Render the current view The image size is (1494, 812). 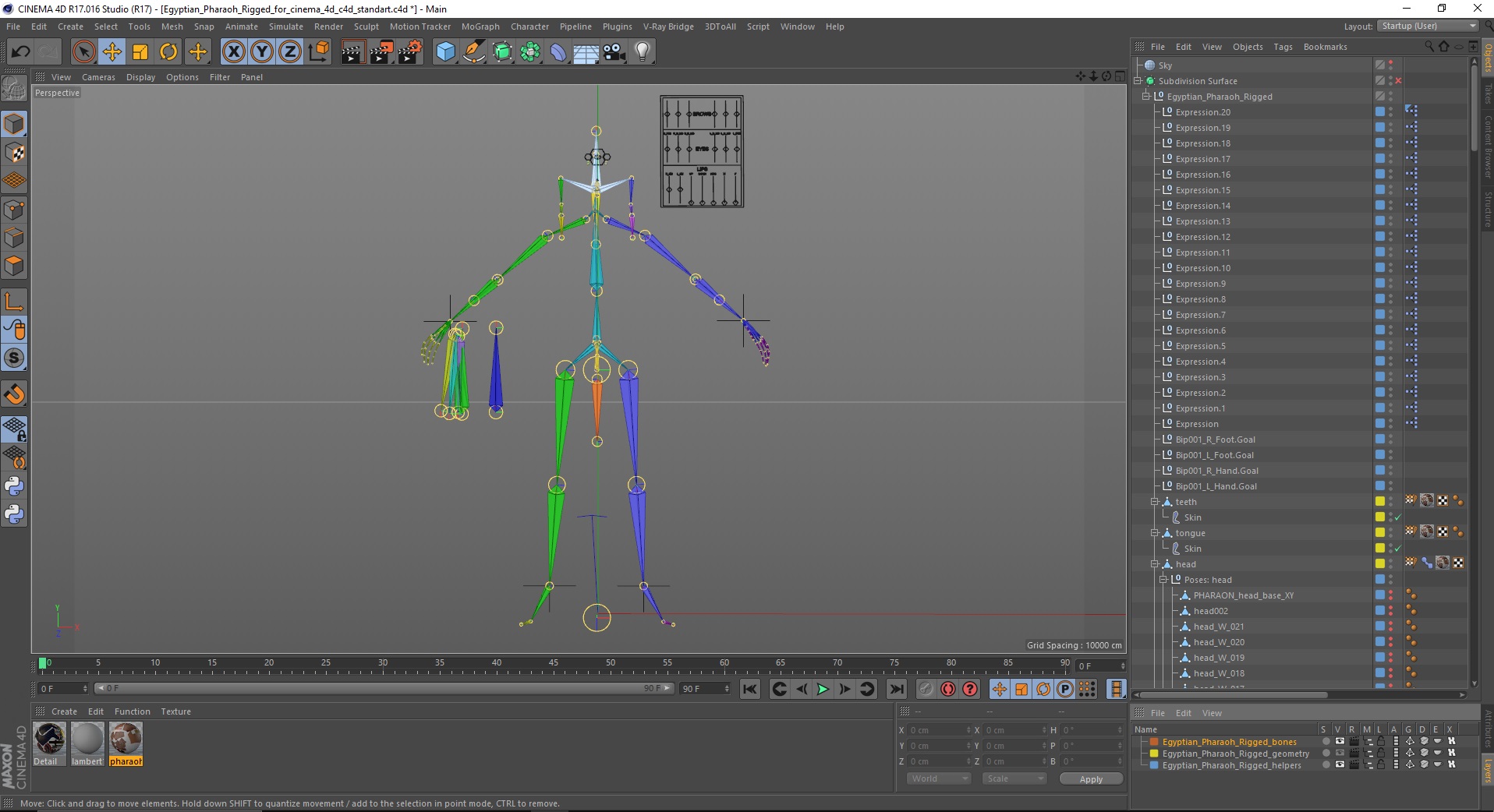point(352,52)
